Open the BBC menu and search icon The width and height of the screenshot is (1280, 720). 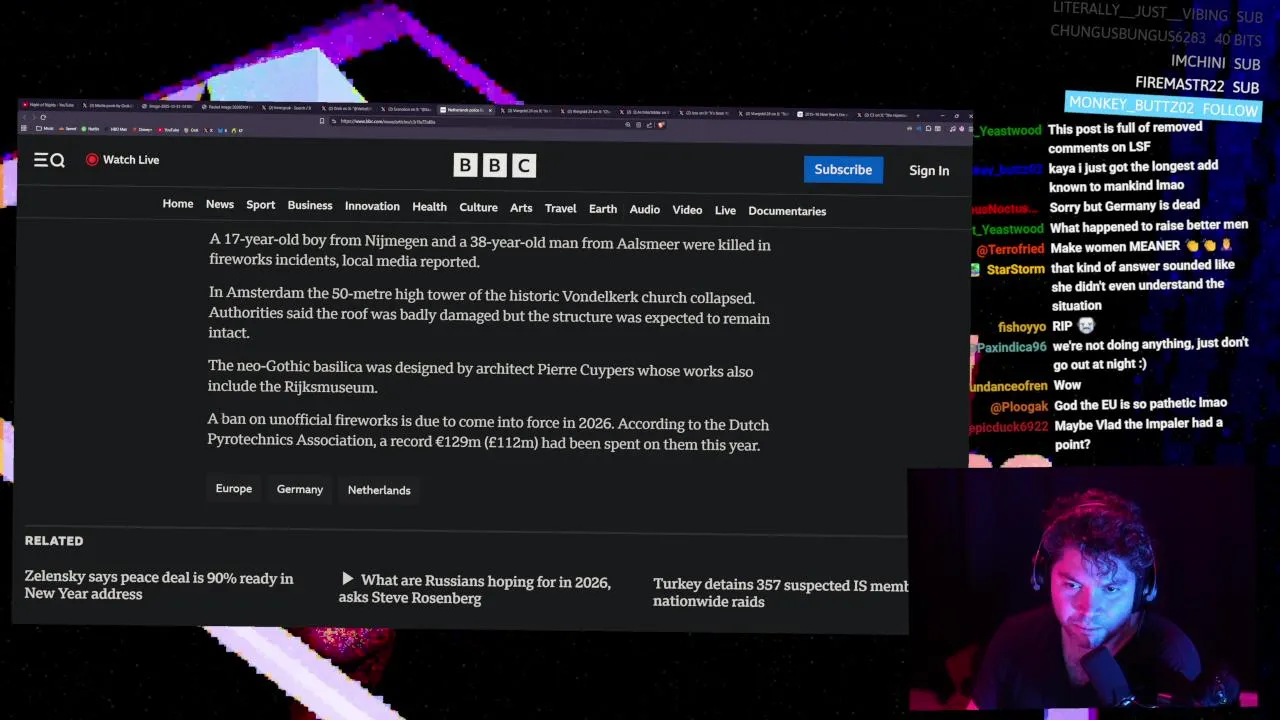(49, 160)
